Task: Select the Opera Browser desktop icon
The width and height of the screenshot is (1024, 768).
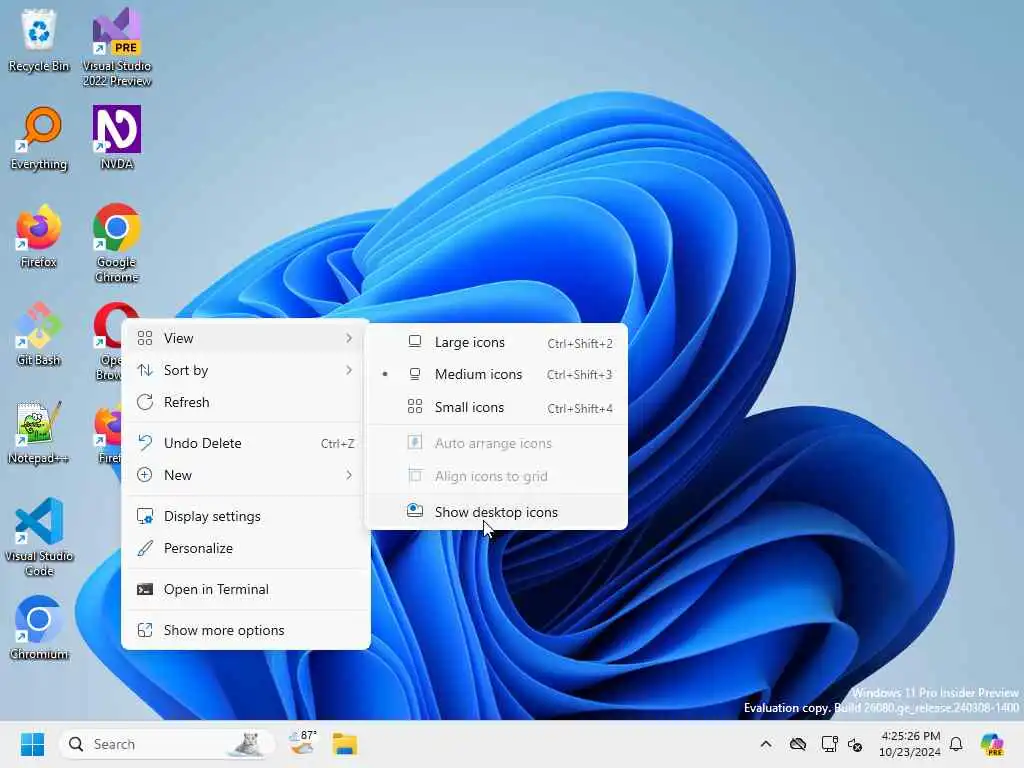Action: coord(108,341)
